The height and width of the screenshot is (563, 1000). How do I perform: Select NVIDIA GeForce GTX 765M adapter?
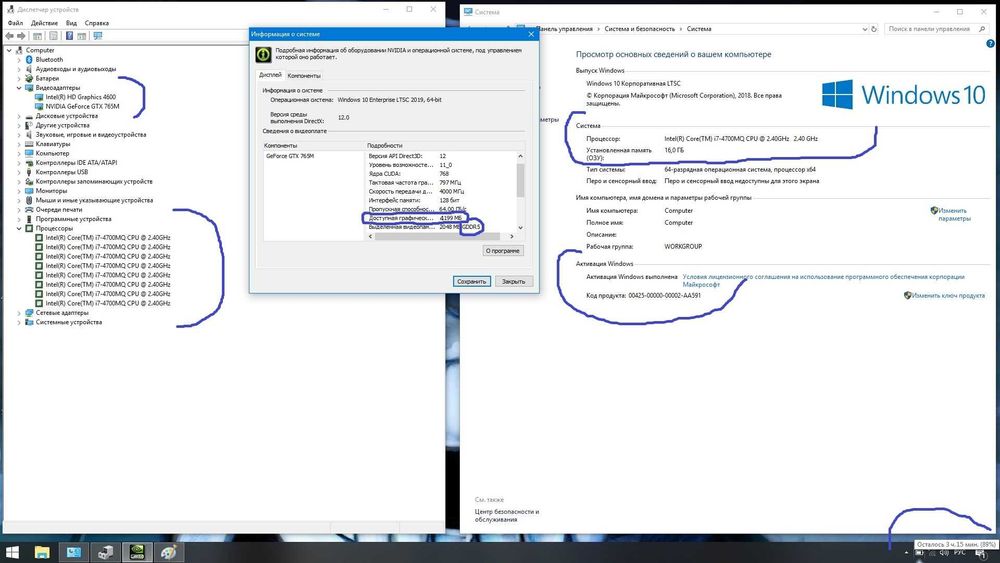point(82,106)
